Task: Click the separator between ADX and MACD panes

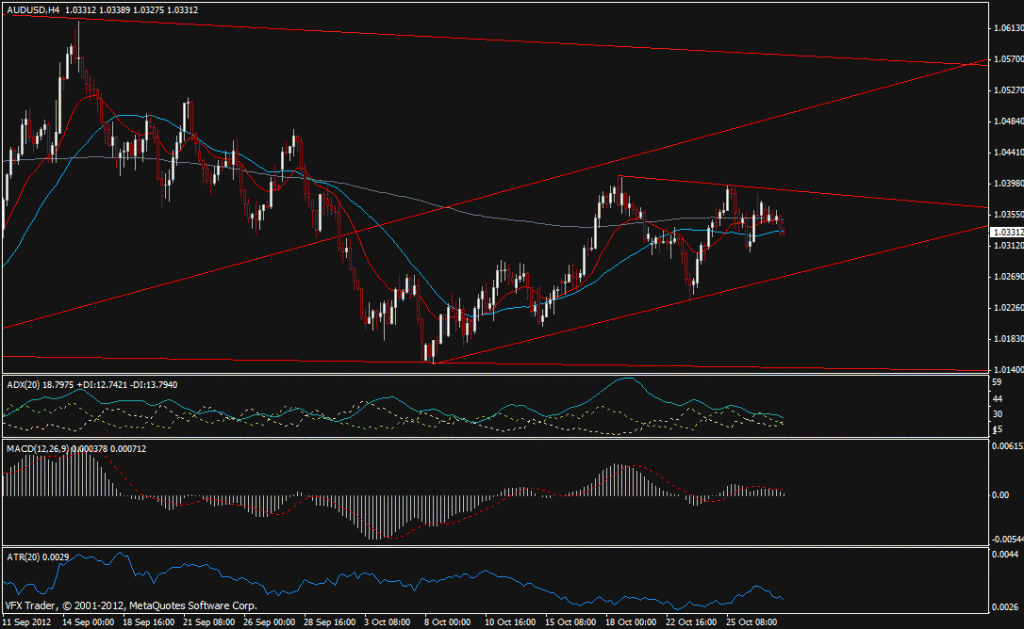Action: click(x=500, y=441)
